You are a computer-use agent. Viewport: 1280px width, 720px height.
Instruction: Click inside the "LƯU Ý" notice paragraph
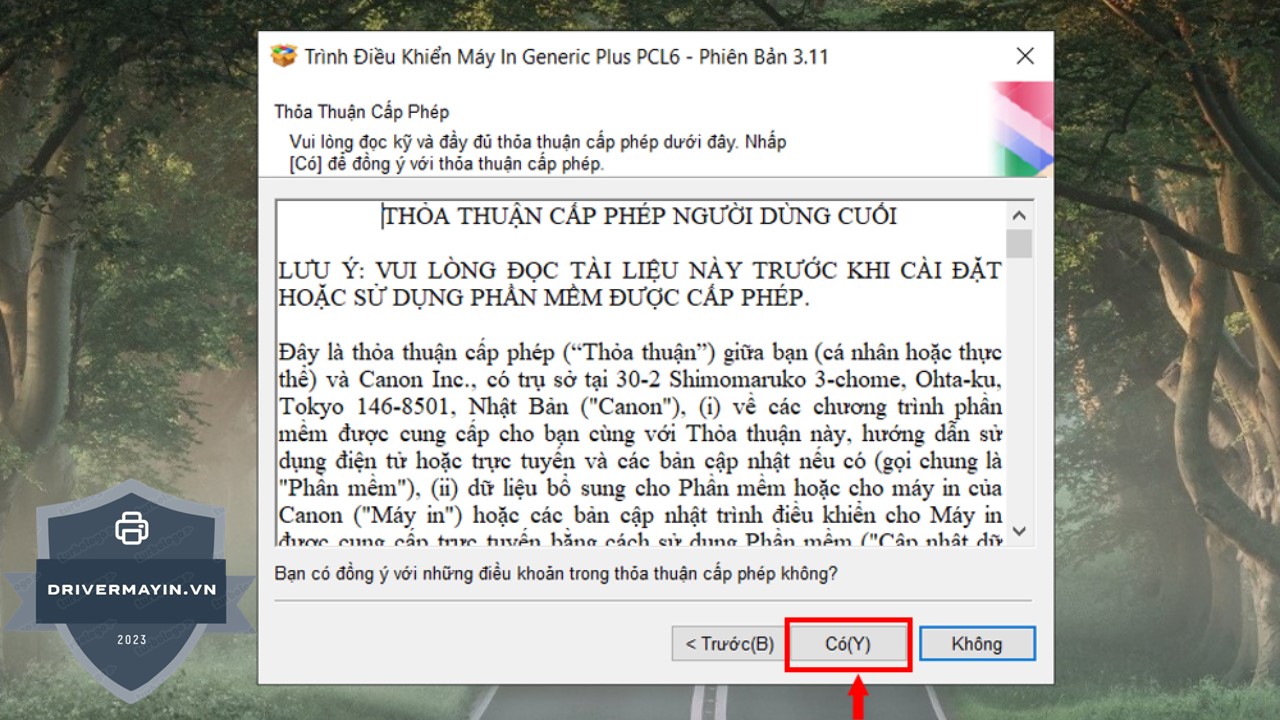pos(640,284)
